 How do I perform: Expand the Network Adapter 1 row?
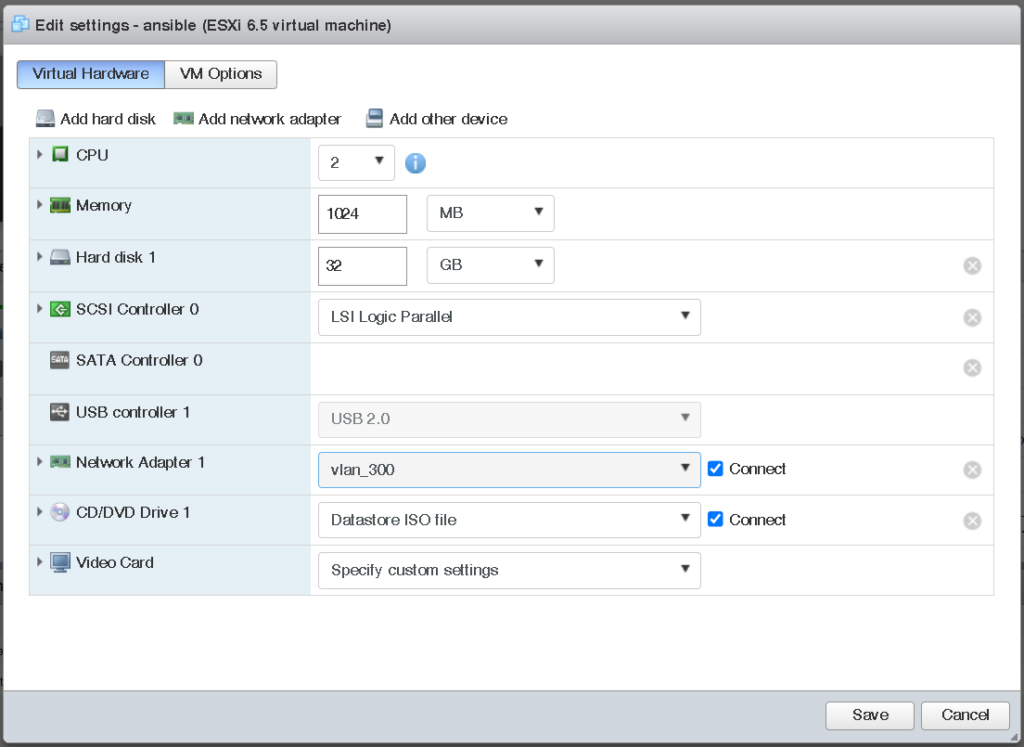click(40, 462)
